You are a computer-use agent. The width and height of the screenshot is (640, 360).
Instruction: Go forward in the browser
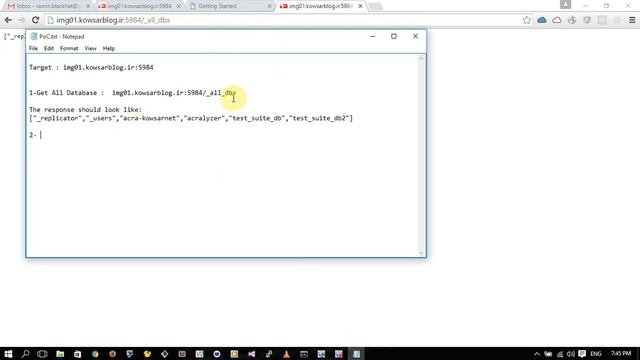(x=22, y=20)
